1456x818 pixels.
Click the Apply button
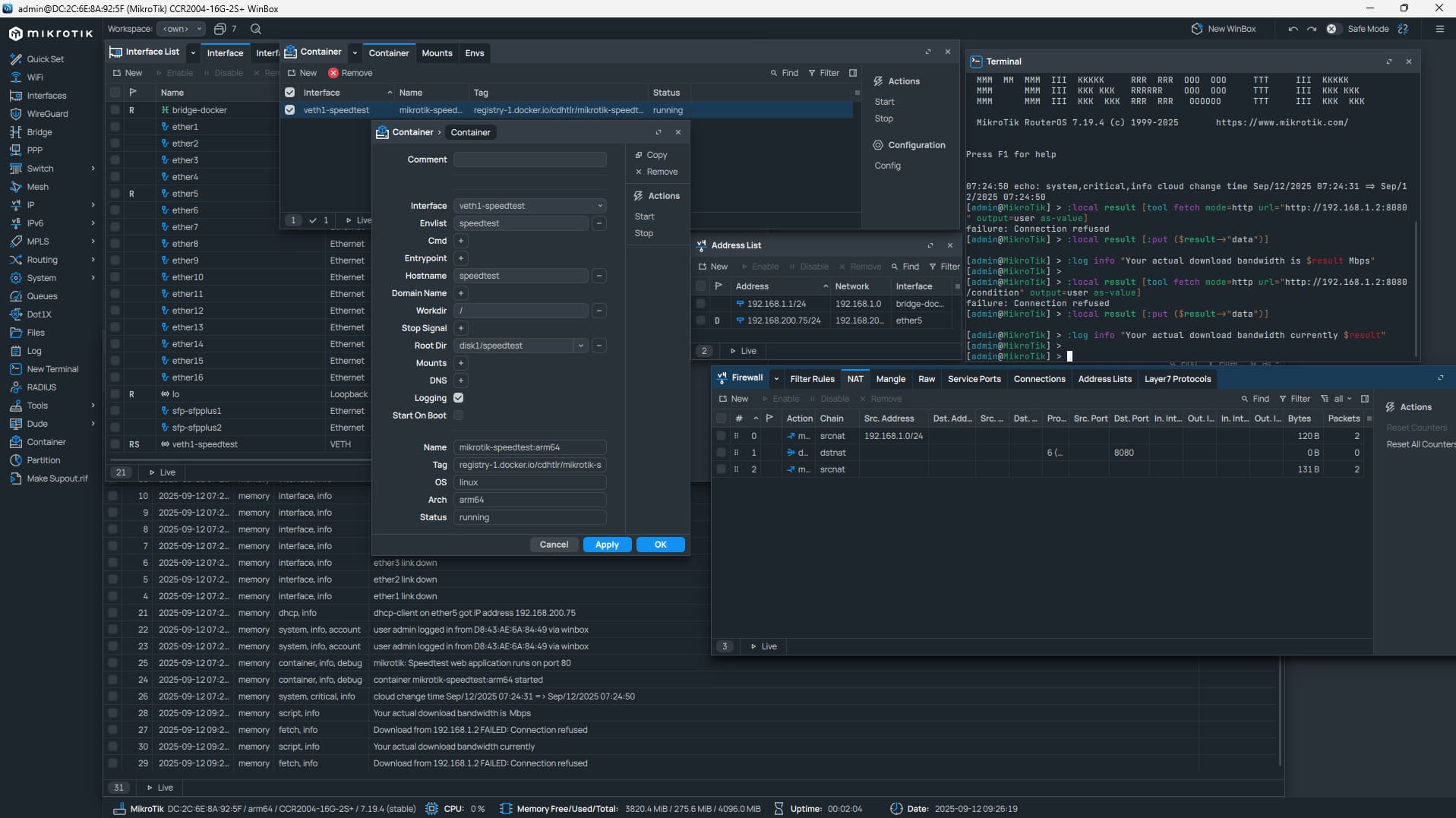point(607,545)
